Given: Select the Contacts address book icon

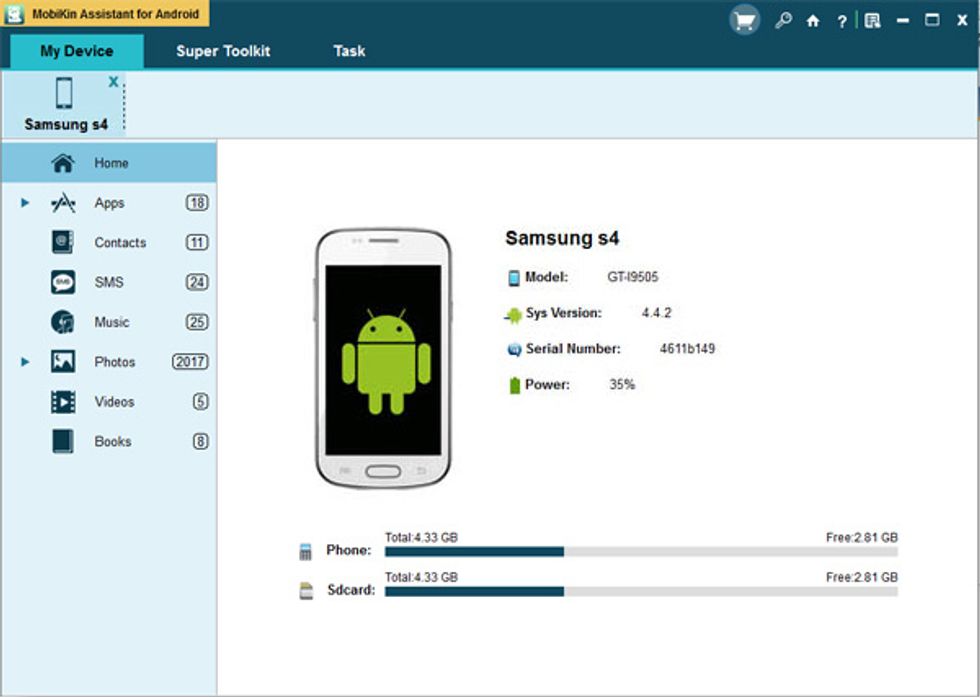Looking at the screenshot, I should [x=63, y=242].
